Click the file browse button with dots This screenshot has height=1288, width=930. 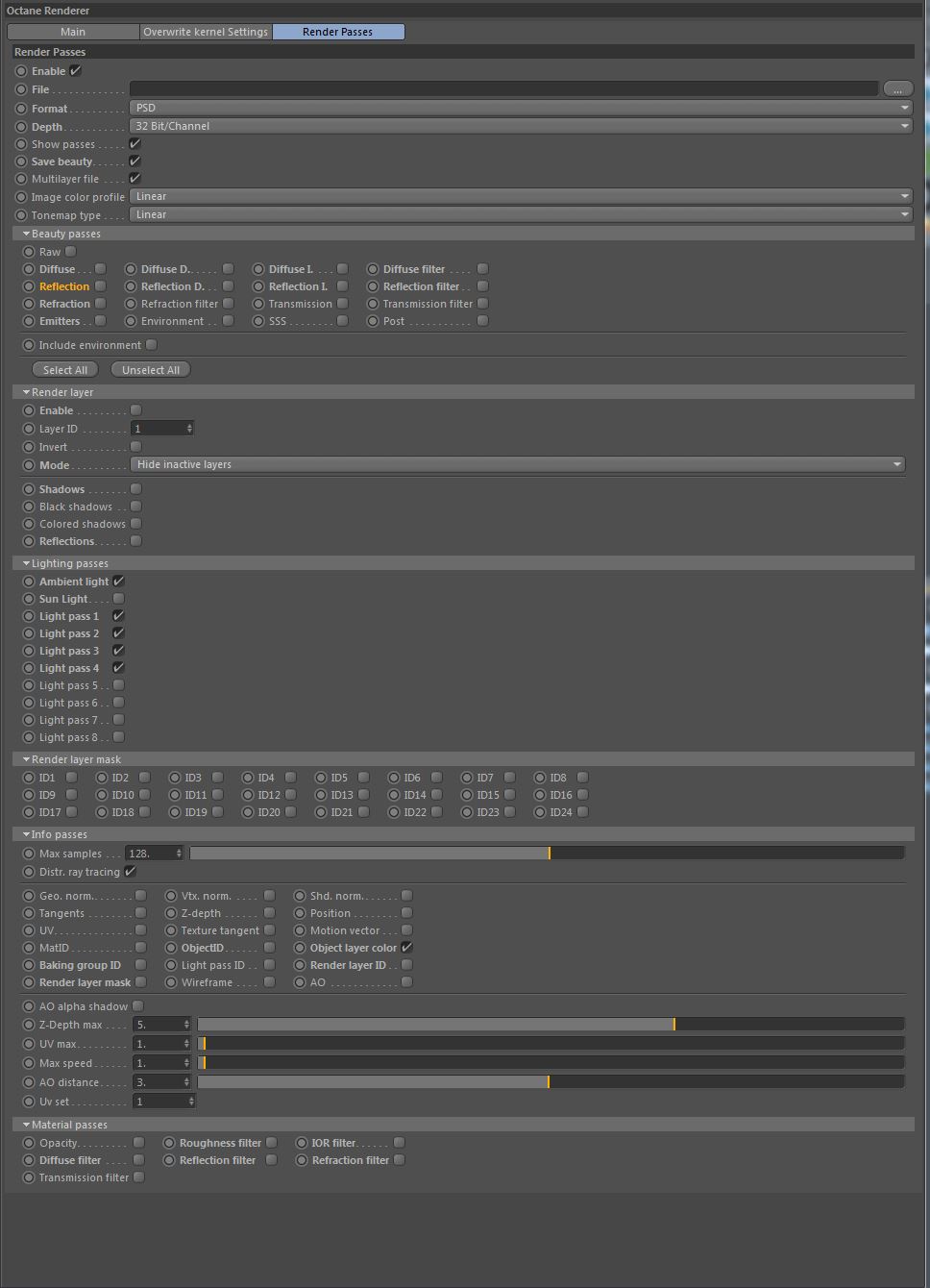pyautogui.click(x=897, y=88)
